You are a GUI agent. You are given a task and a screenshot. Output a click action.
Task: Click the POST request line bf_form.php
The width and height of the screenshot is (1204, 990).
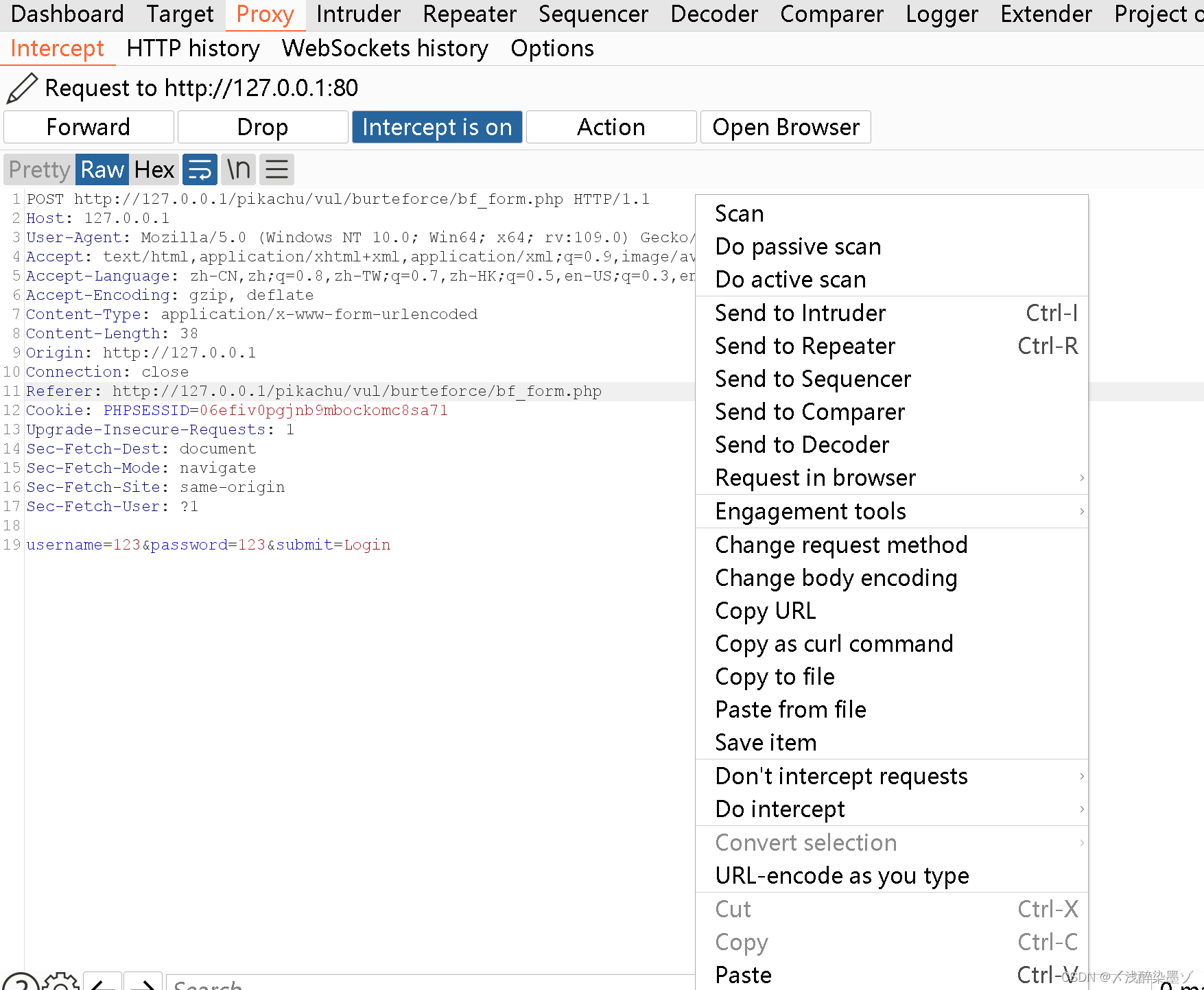(x=338, y=199)
